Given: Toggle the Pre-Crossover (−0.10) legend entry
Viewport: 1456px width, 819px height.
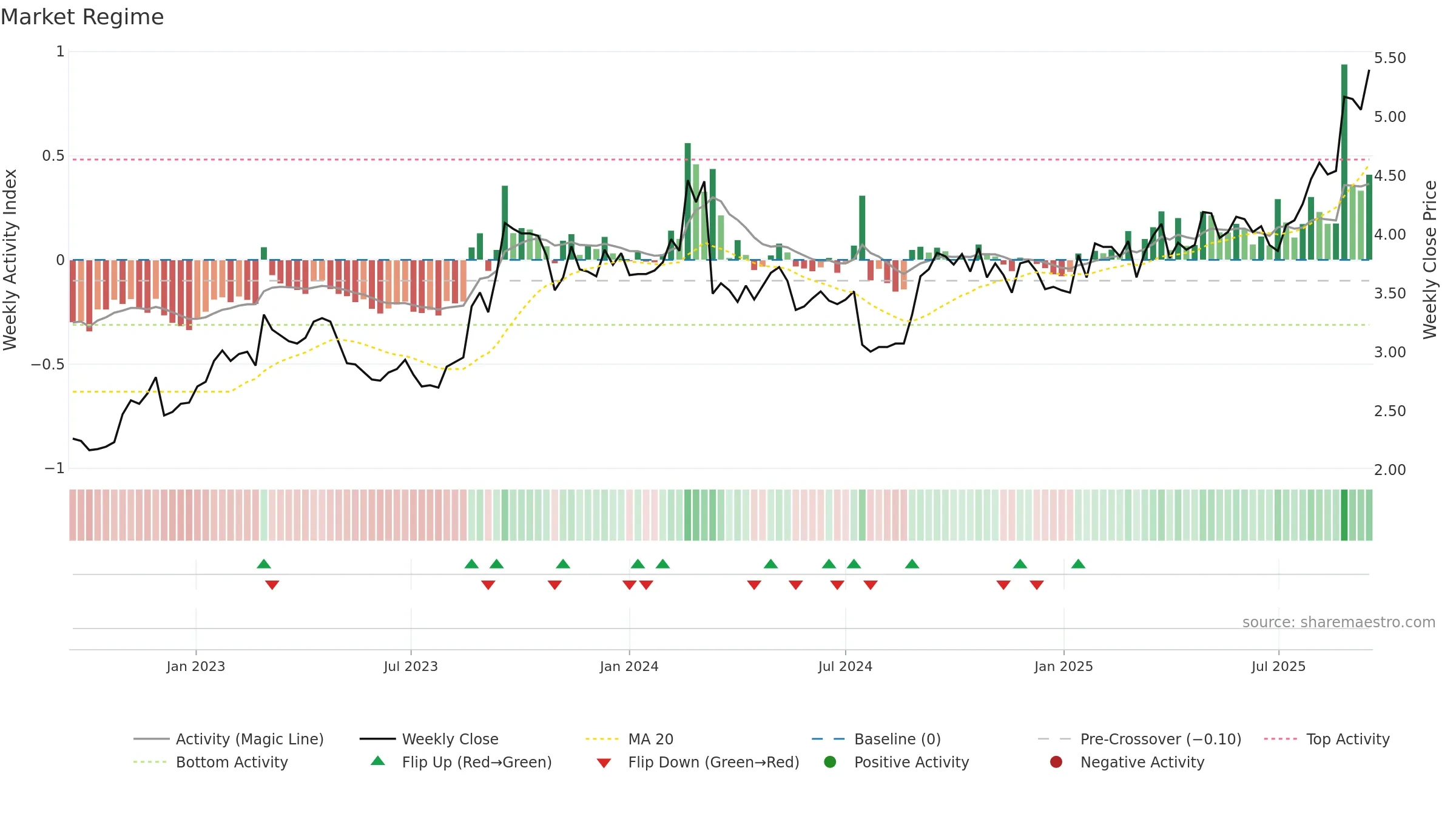Looking at the screenshot, I should [1139, 739].
